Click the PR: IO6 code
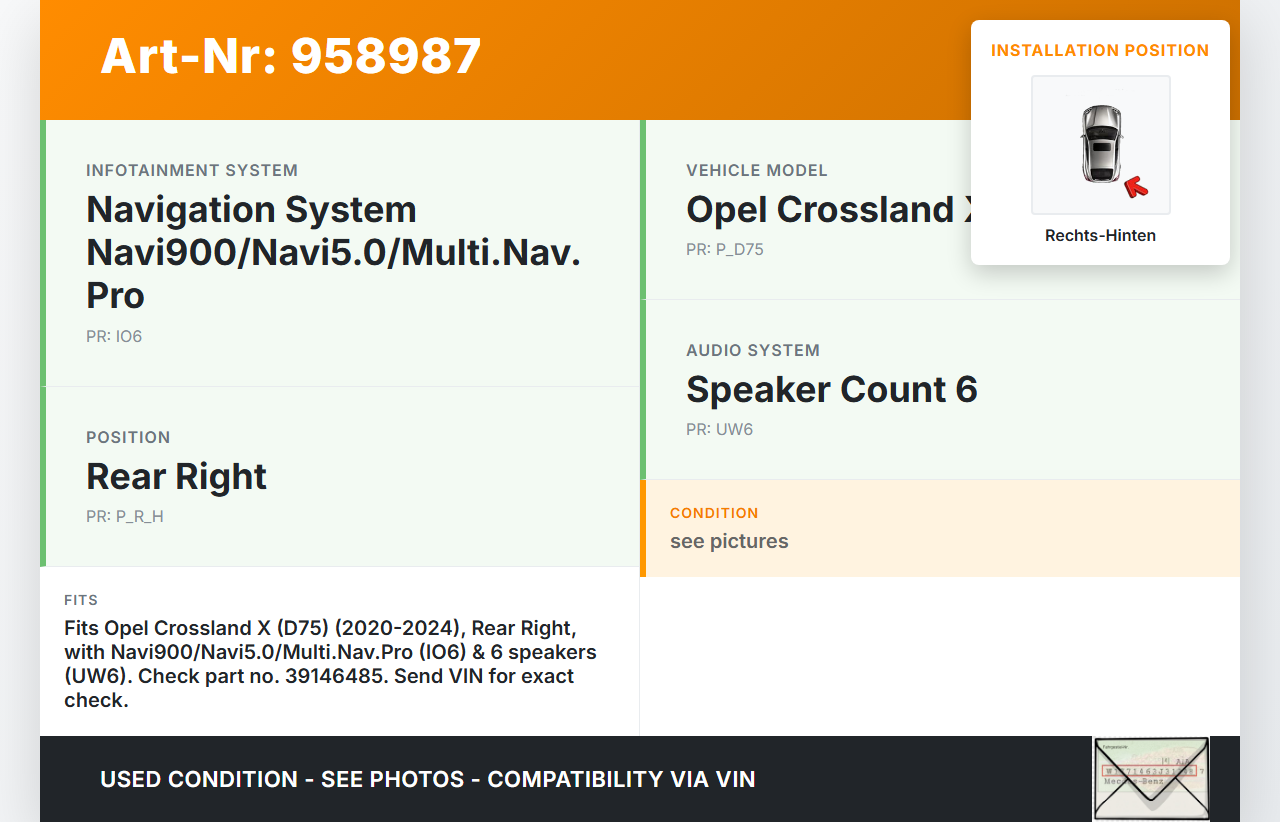 point(114,336)
